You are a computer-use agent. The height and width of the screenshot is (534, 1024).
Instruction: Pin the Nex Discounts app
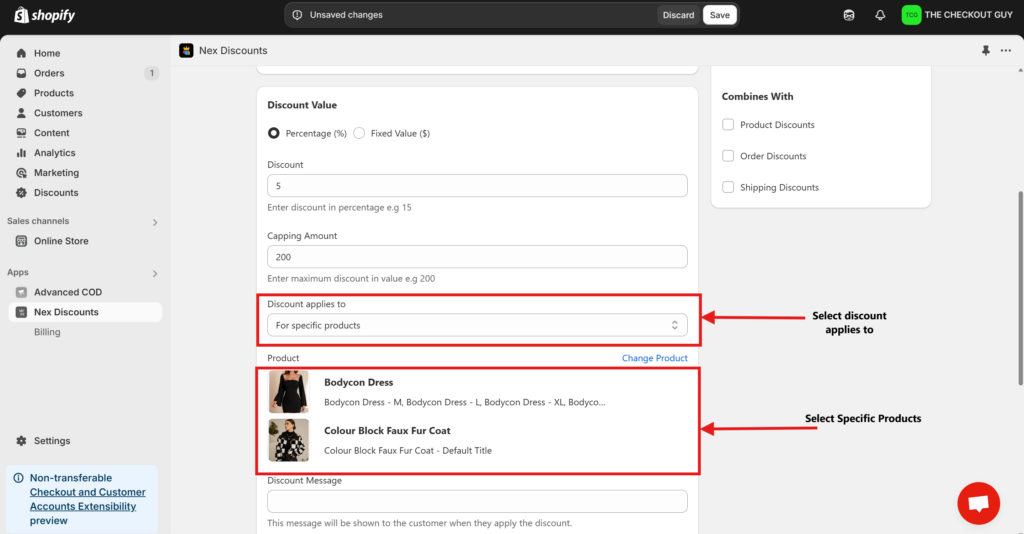pyautogui.click(x=985, y=51)
